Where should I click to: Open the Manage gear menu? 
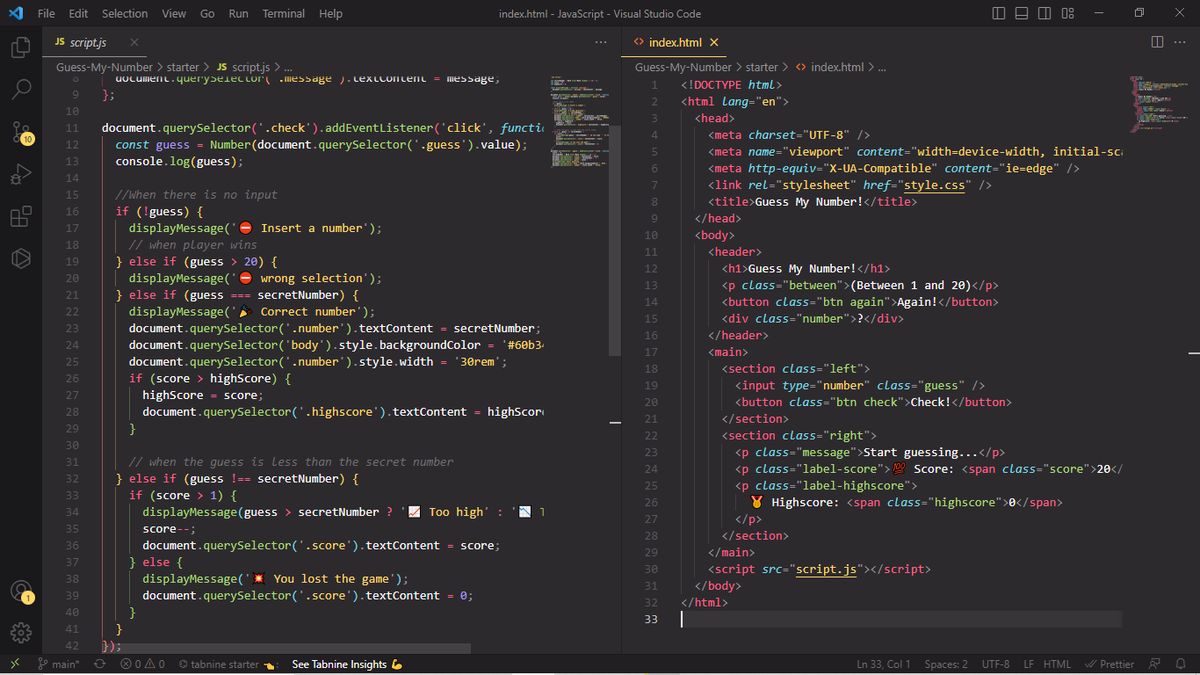click(x=20, y=633)
